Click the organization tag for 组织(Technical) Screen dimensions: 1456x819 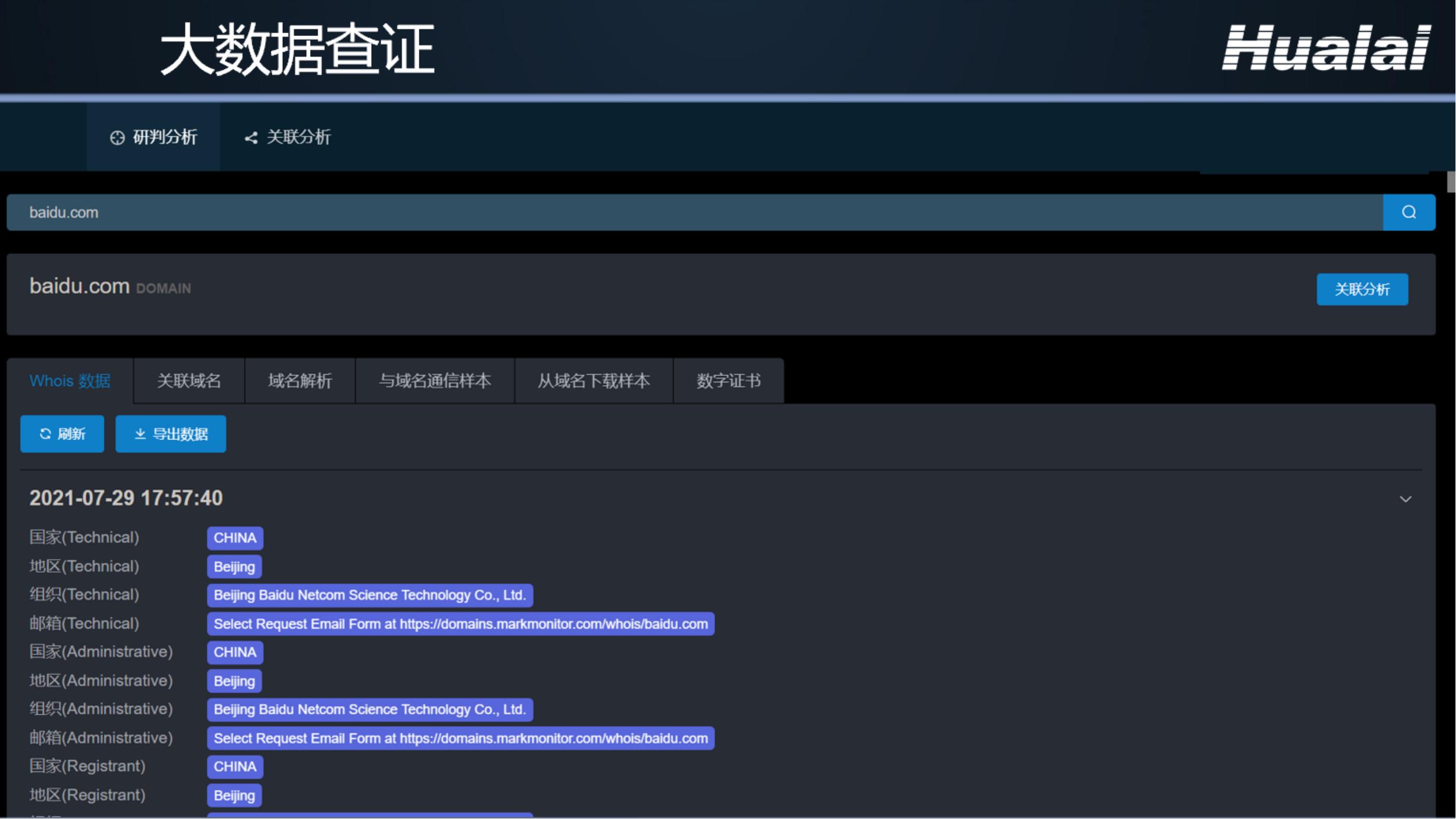370,595
